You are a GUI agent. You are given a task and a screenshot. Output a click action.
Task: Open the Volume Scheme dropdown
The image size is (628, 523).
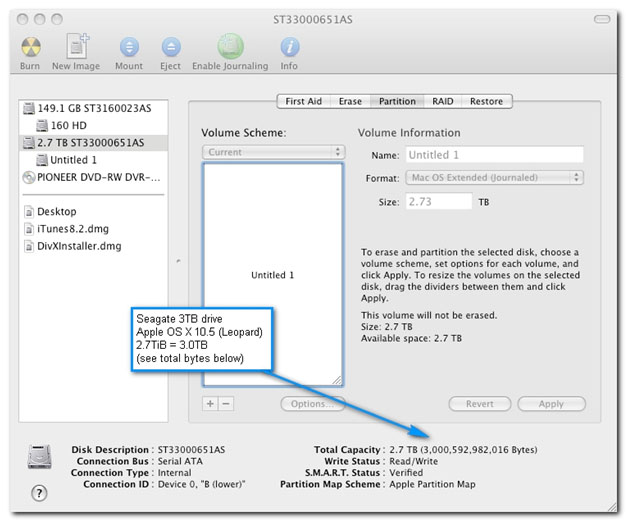tap(273, 152)
